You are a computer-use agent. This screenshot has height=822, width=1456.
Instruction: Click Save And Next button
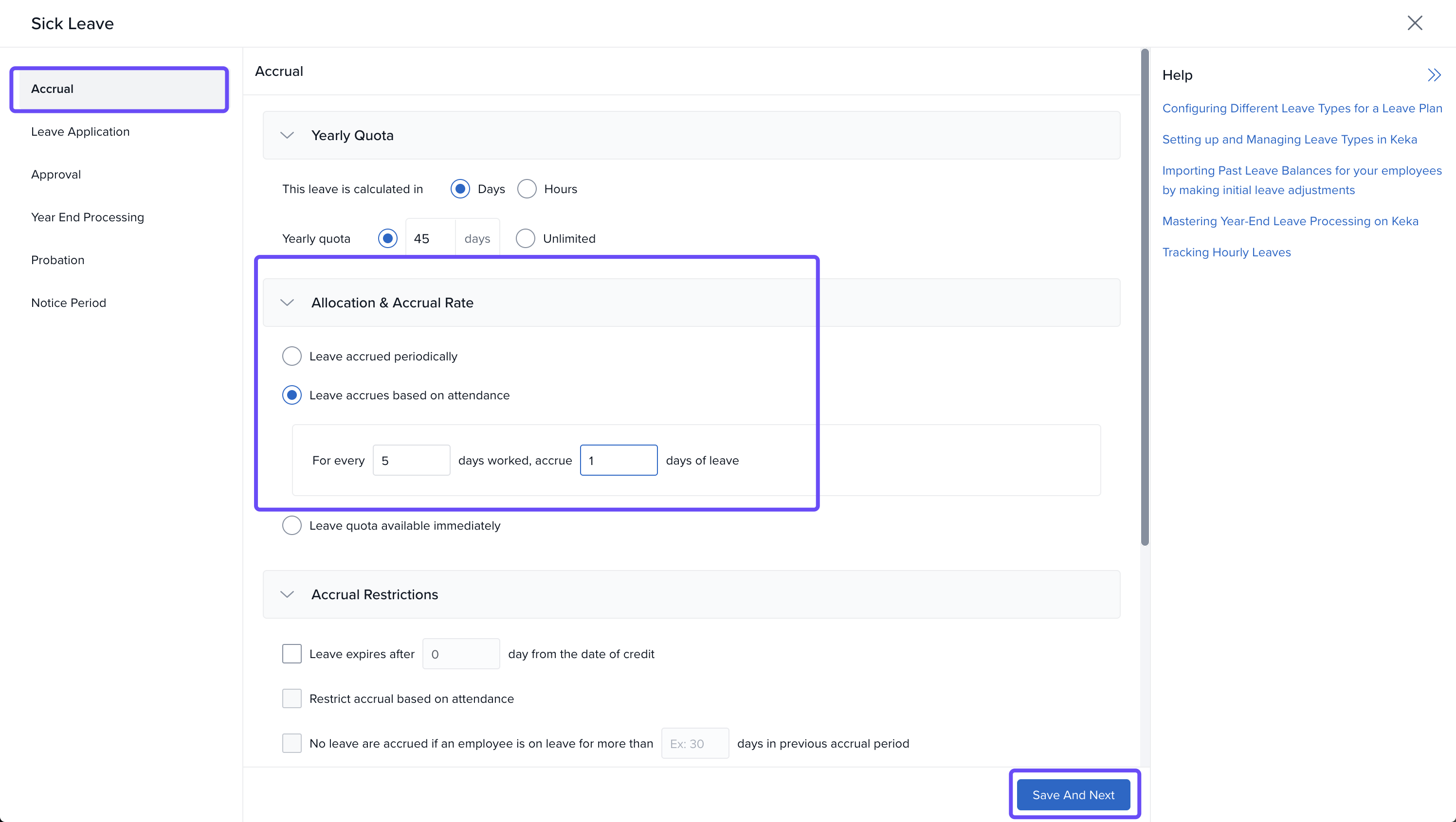click(1073, 795)
